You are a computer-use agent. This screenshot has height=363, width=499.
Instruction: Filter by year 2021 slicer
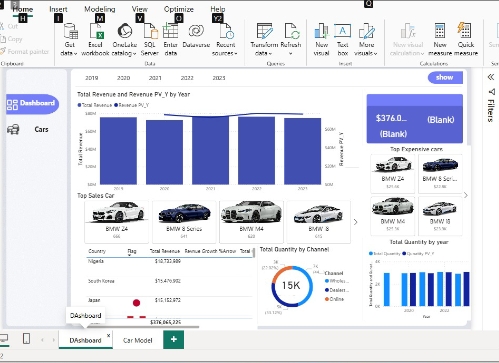[155, 78]
